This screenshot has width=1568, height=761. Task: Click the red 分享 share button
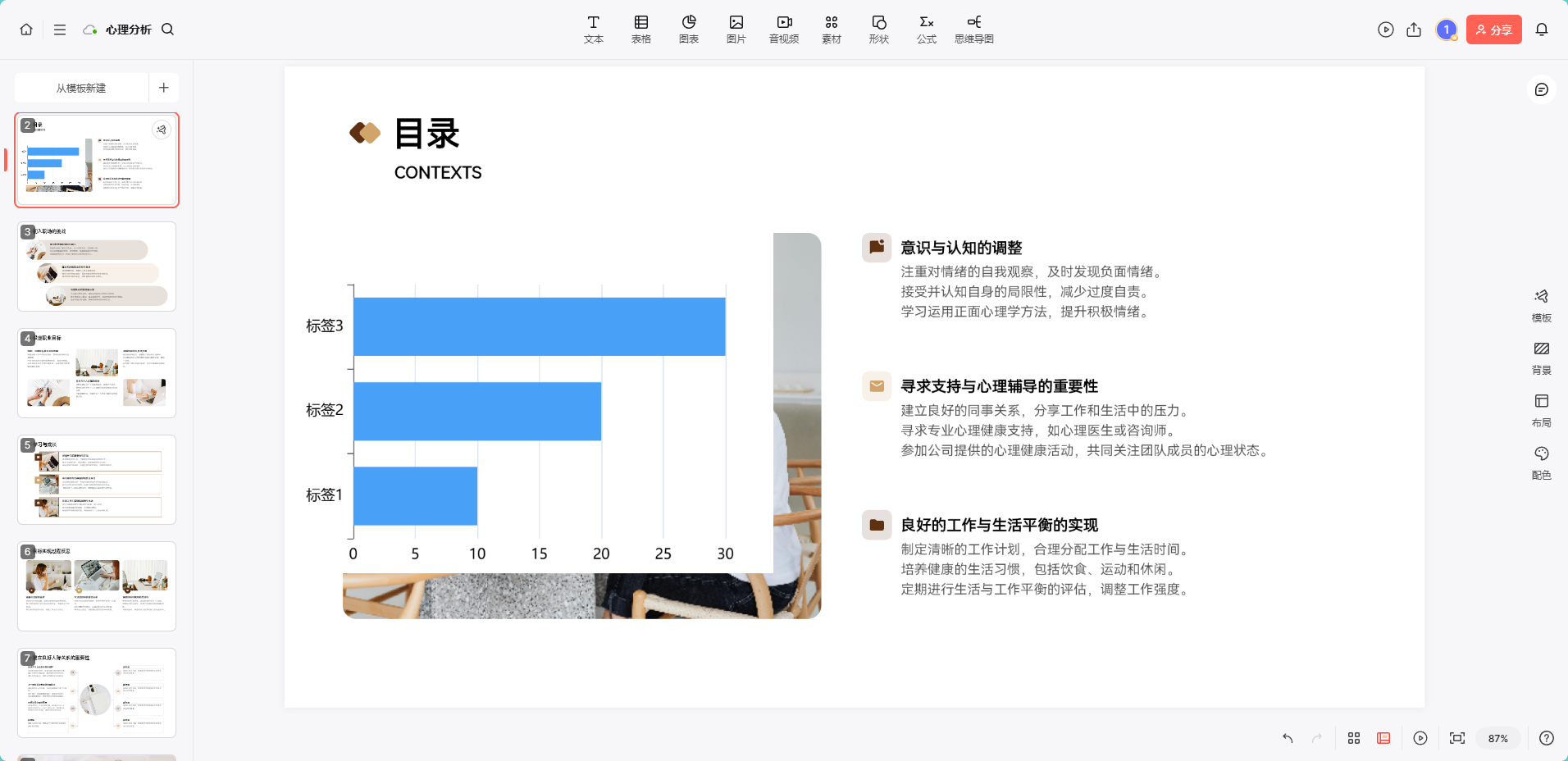click(1494, 30)
